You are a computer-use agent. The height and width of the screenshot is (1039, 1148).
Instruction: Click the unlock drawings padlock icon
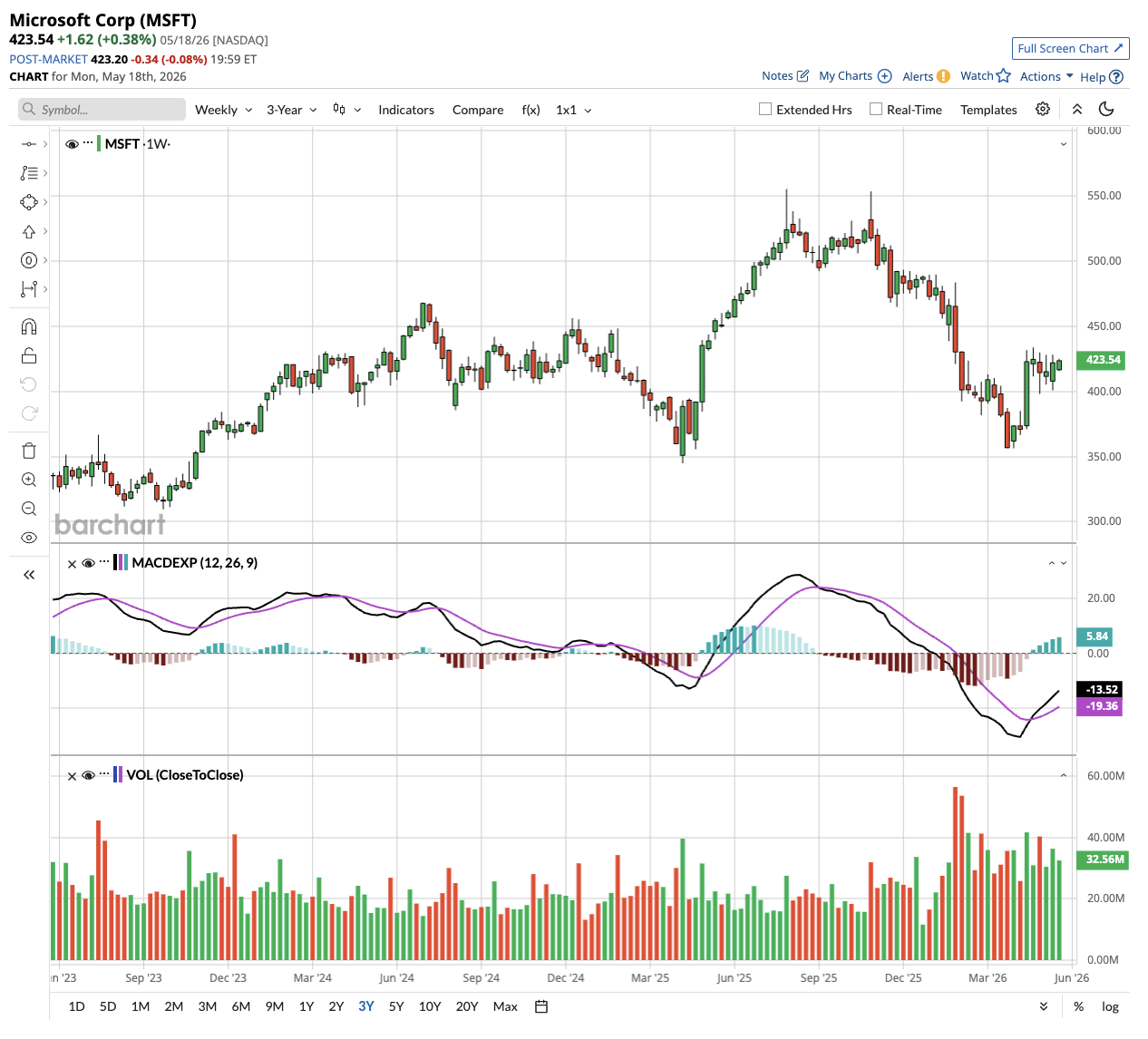pyautogui.click(x=29, y=355)
